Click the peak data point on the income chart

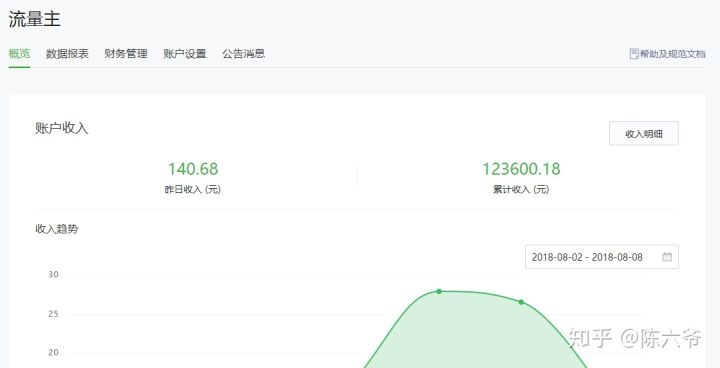[x=439, y=291]
